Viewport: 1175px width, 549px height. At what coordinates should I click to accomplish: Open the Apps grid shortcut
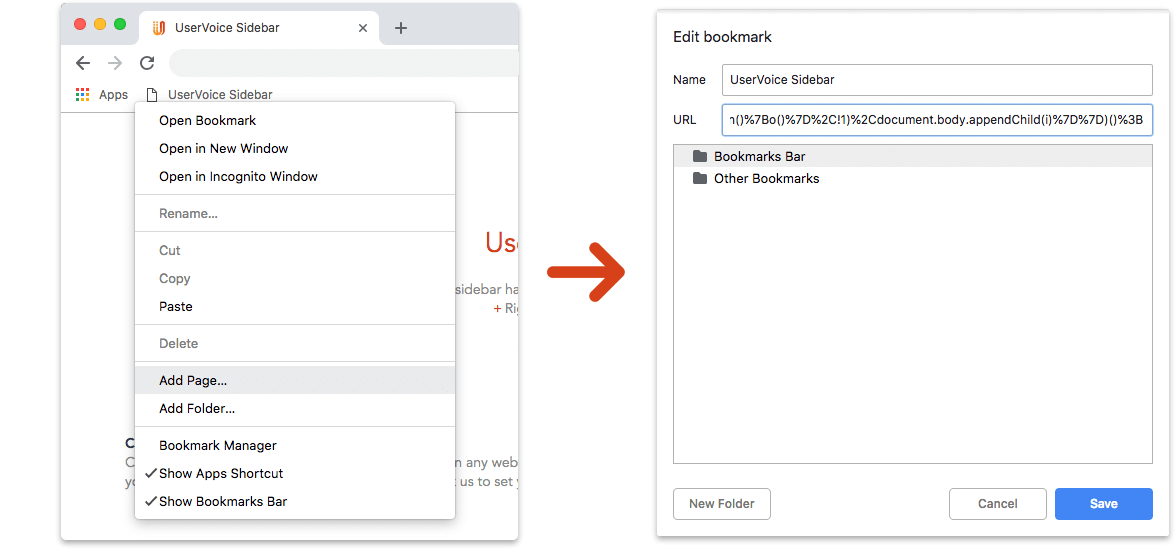[x=83, y=95]
